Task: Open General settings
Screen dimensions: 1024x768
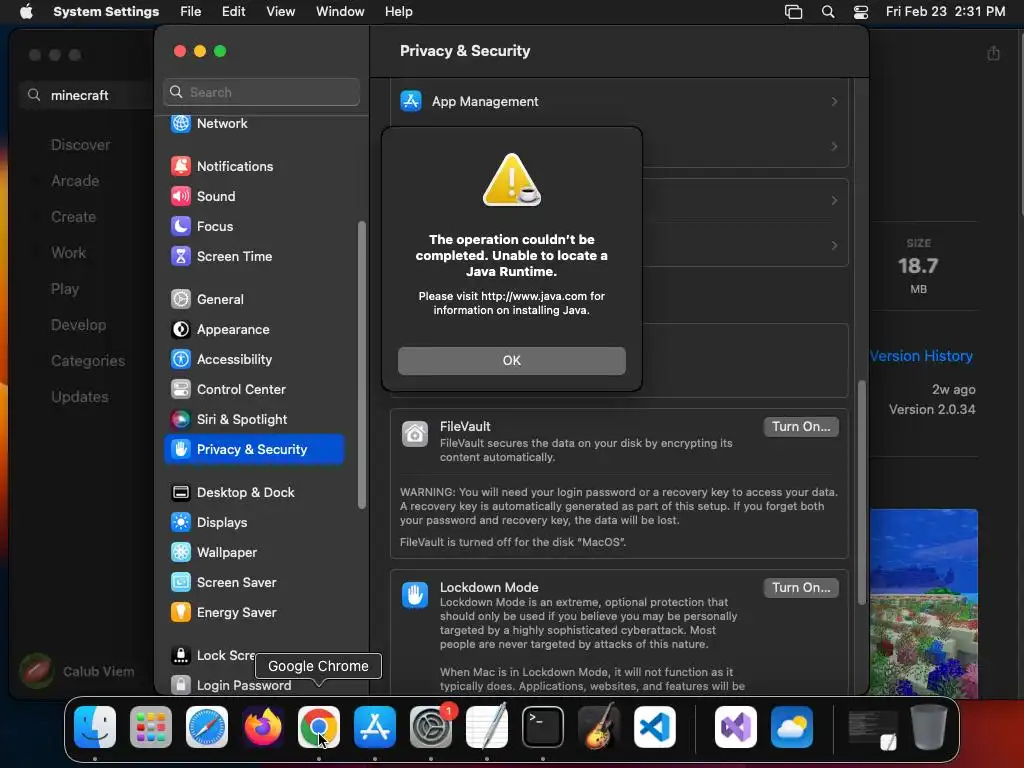Action: click(255, 300)
